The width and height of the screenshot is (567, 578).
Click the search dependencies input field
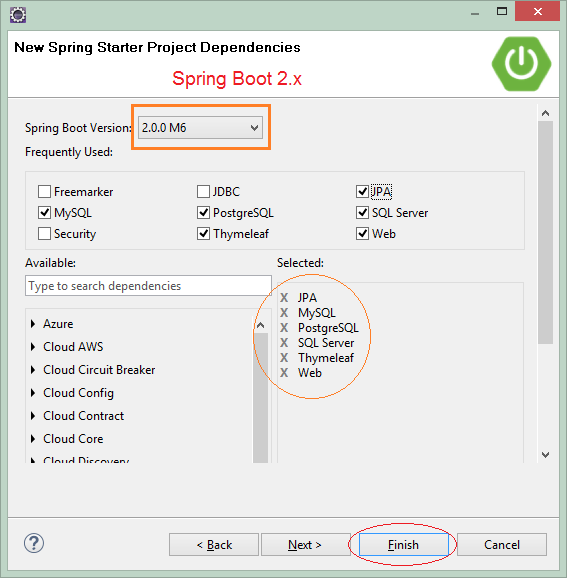[148, 286]
